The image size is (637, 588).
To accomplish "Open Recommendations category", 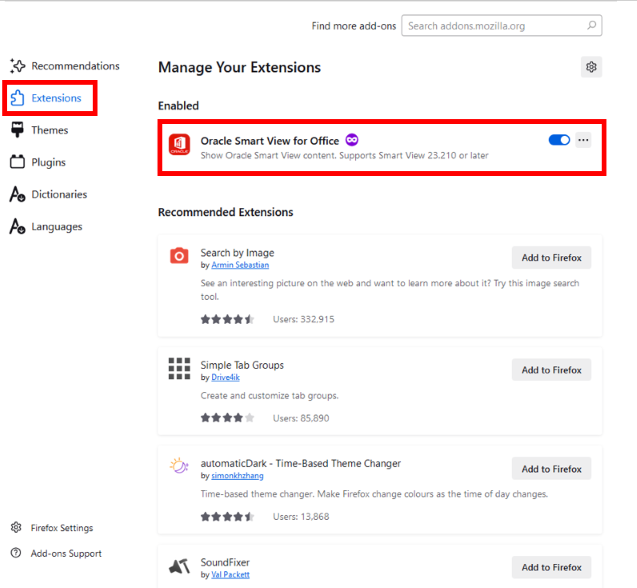I will click(65, 66).
